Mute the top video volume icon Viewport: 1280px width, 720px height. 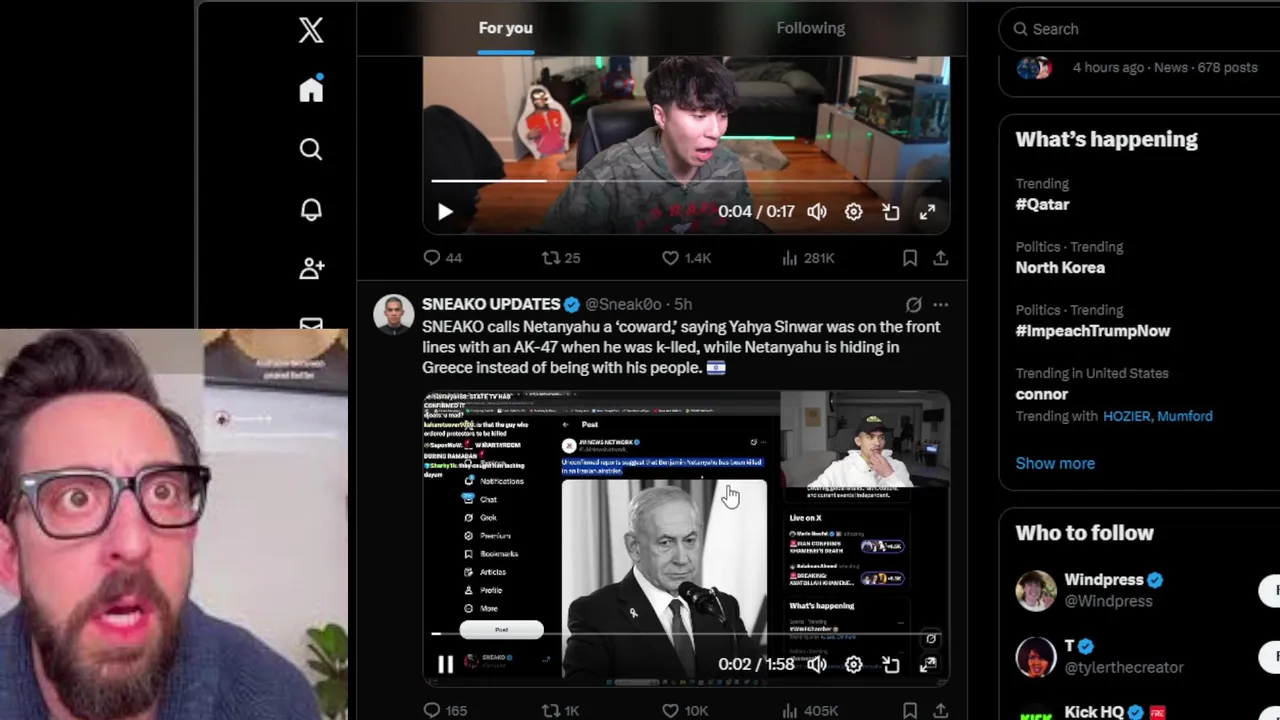click(817, 212)
